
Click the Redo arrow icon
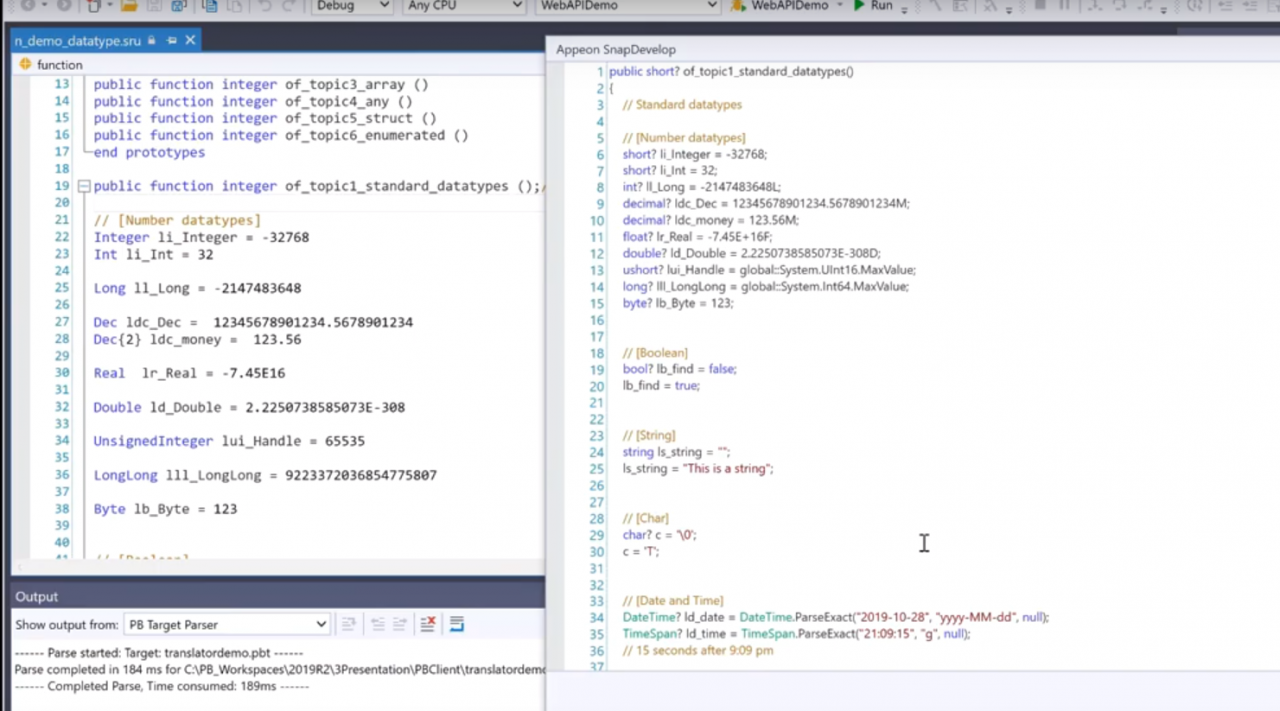[291, 6]
